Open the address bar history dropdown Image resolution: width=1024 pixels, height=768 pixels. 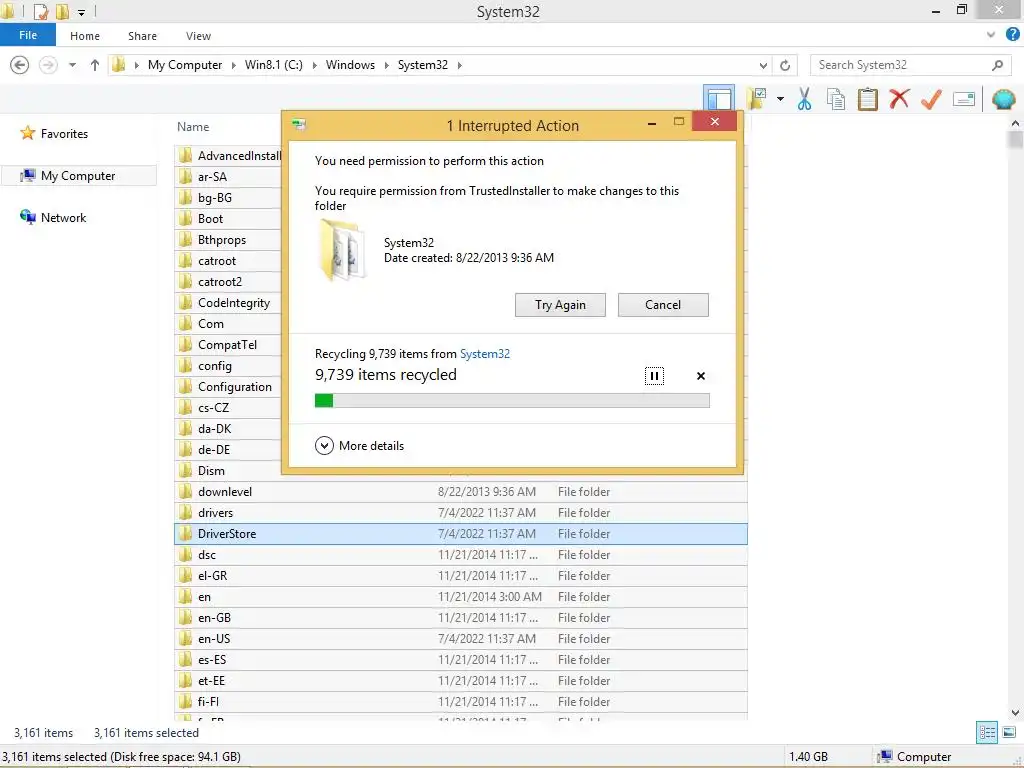(763, 65)
